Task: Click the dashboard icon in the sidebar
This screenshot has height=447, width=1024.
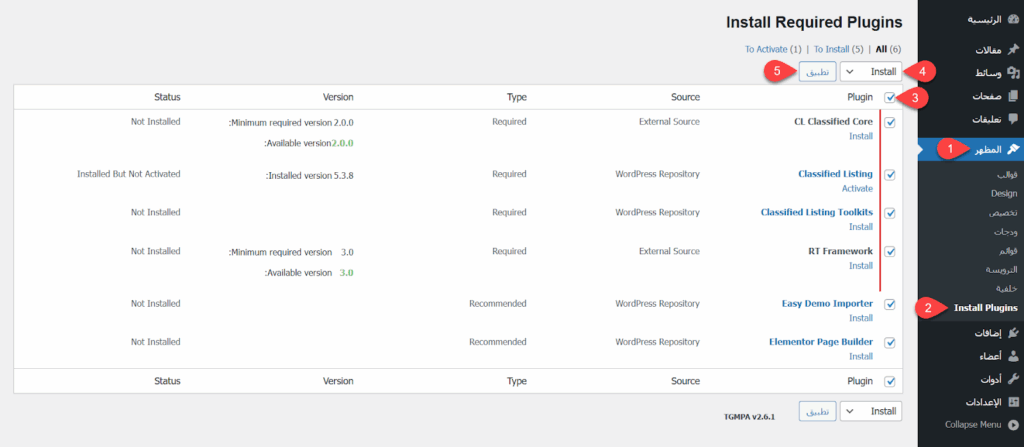Action: (x=1013, y=20)
